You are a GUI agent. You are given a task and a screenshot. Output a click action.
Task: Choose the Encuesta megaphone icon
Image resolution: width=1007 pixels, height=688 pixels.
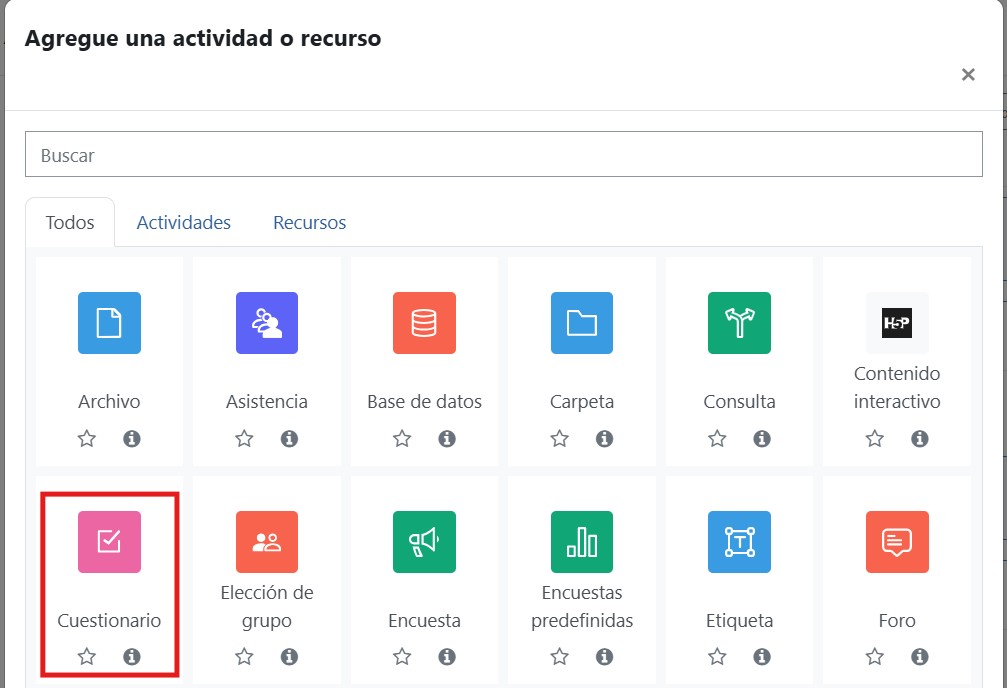tap(425, 542)
